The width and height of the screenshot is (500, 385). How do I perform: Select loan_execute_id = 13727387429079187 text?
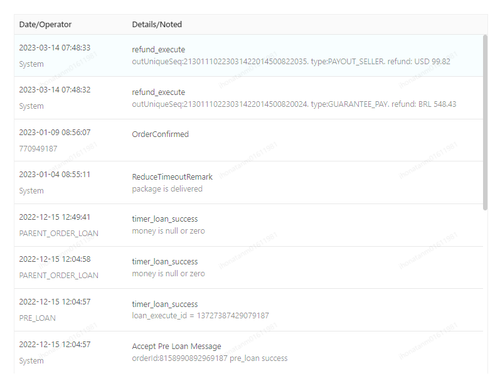pyautogui.click(x=200, y=316)
